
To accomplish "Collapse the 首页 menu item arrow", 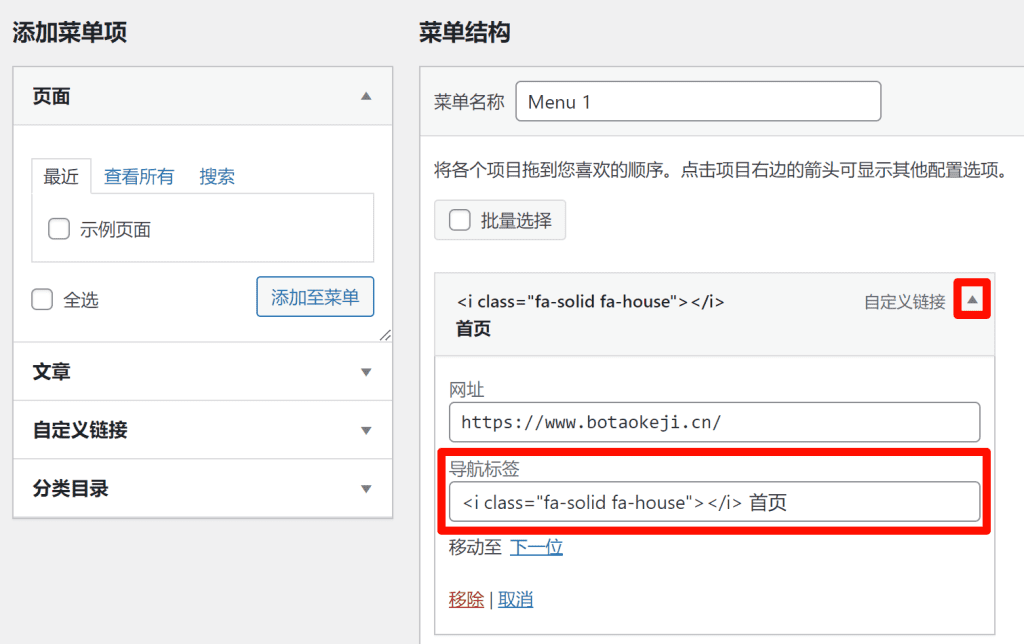I will pyautogui.click(x=972, y=300).
